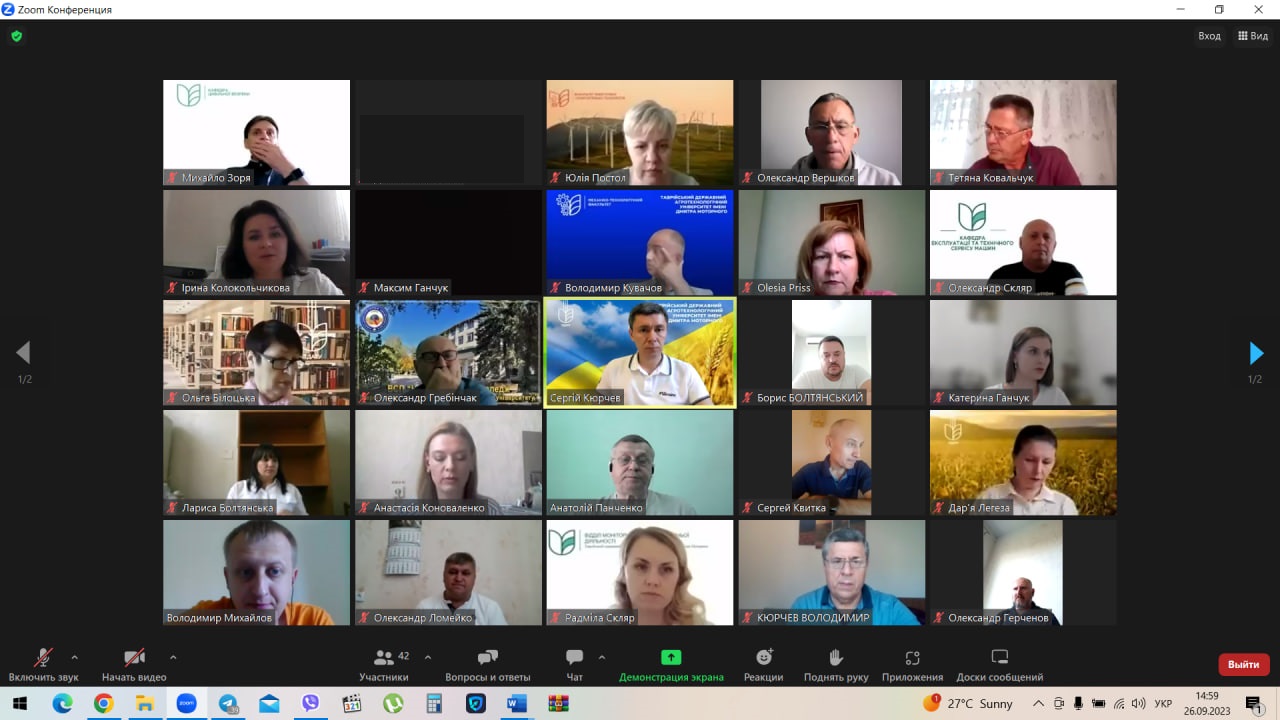Open the Windows Start menu
Image resolution: width=1280 pixels, height=720 pixels.
click(20, 703)
